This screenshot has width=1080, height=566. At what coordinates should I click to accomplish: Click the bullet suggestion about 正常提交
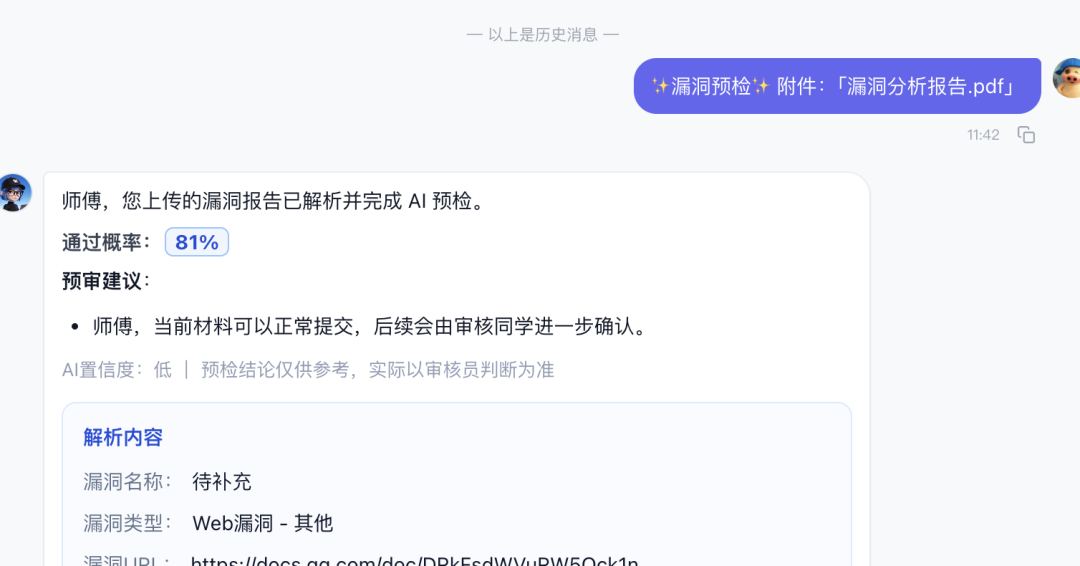pyautogui.click(x=372, y=326)
